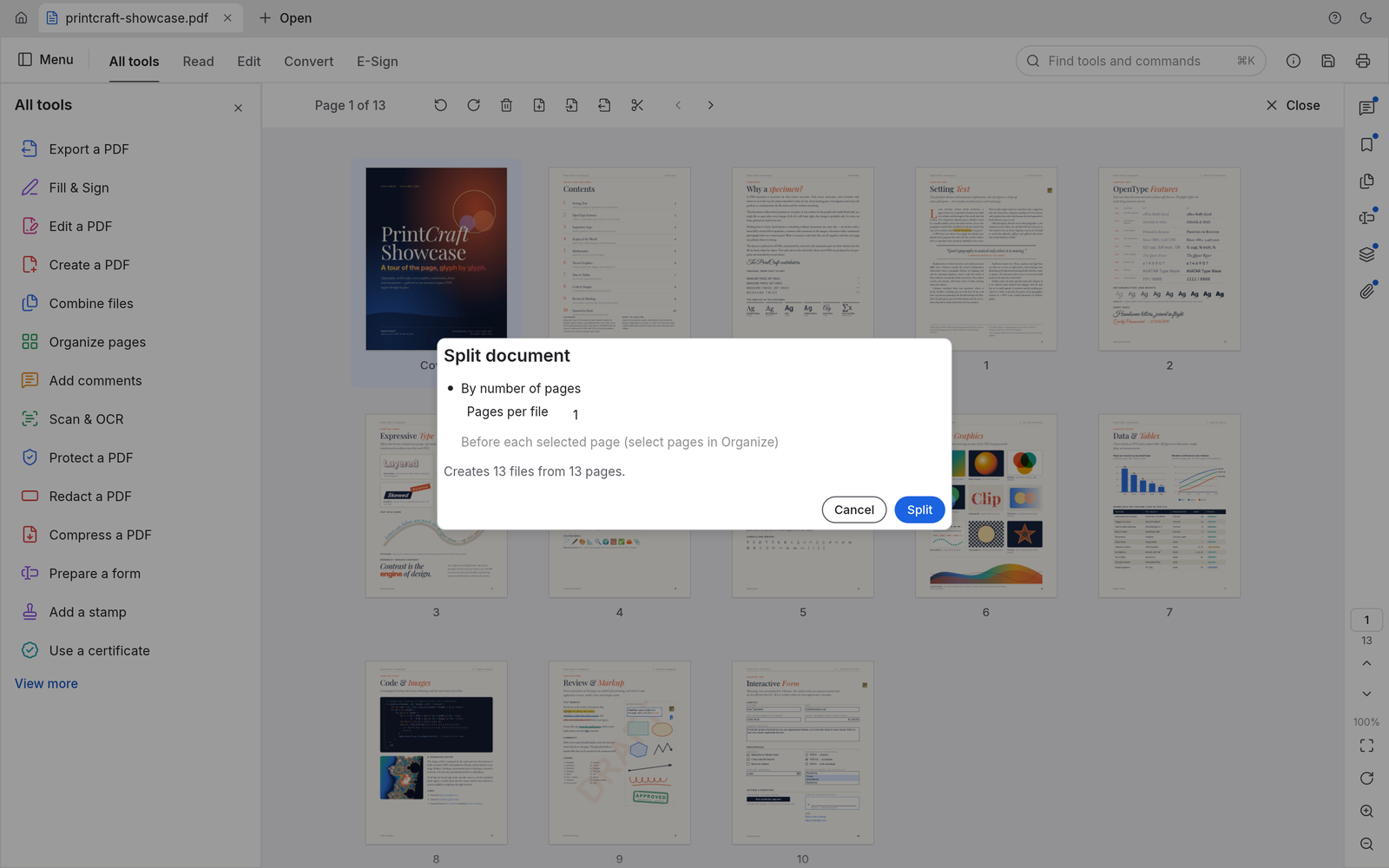Select Organize pages in tools list
Viewport: 1389px width, 868px height.
[x=97, y=342]
